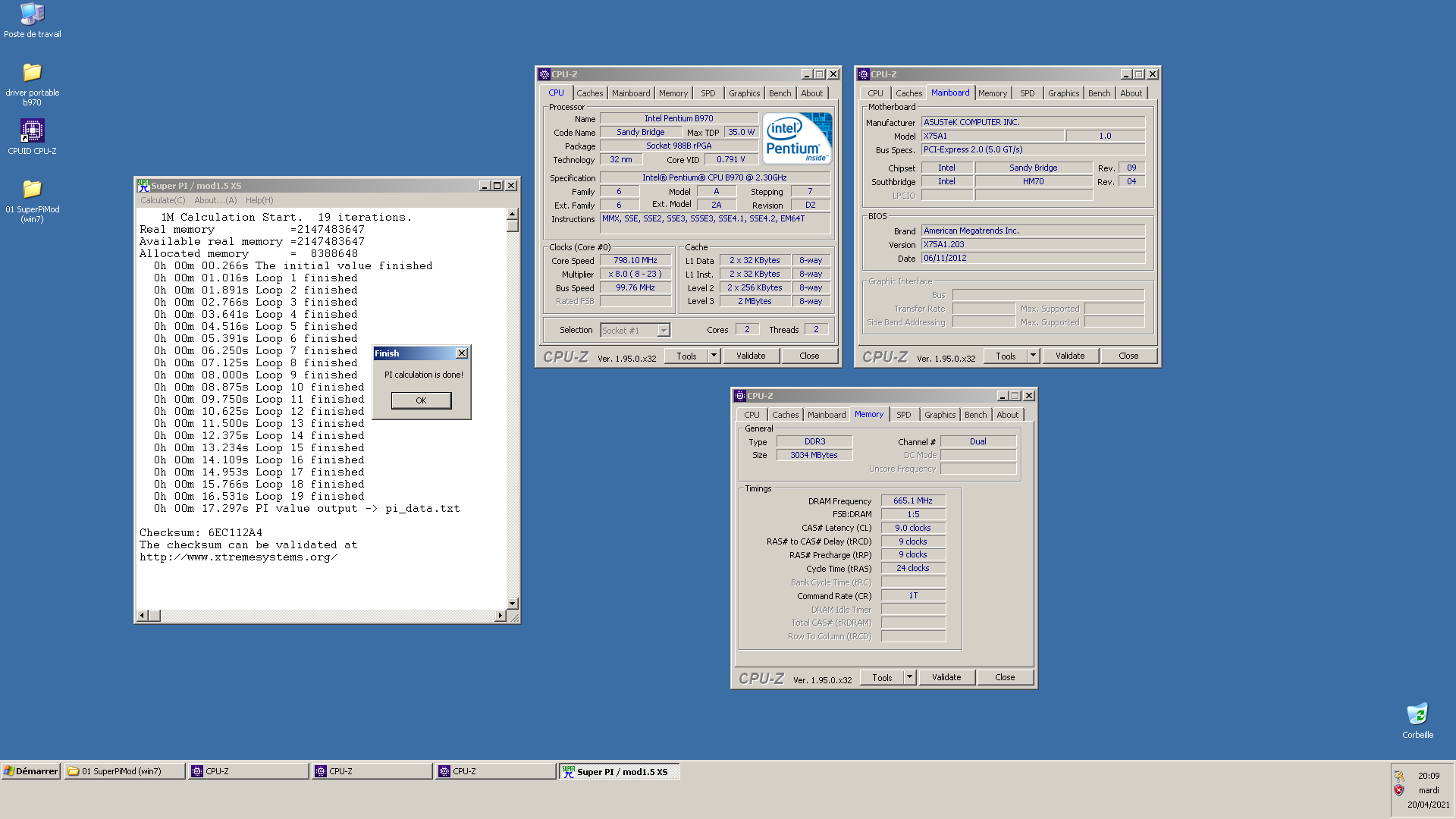Viewport: 1456px width, 819px height.
Task: Select Graphics tab in CPU window
Action: (x=744, y=93)
